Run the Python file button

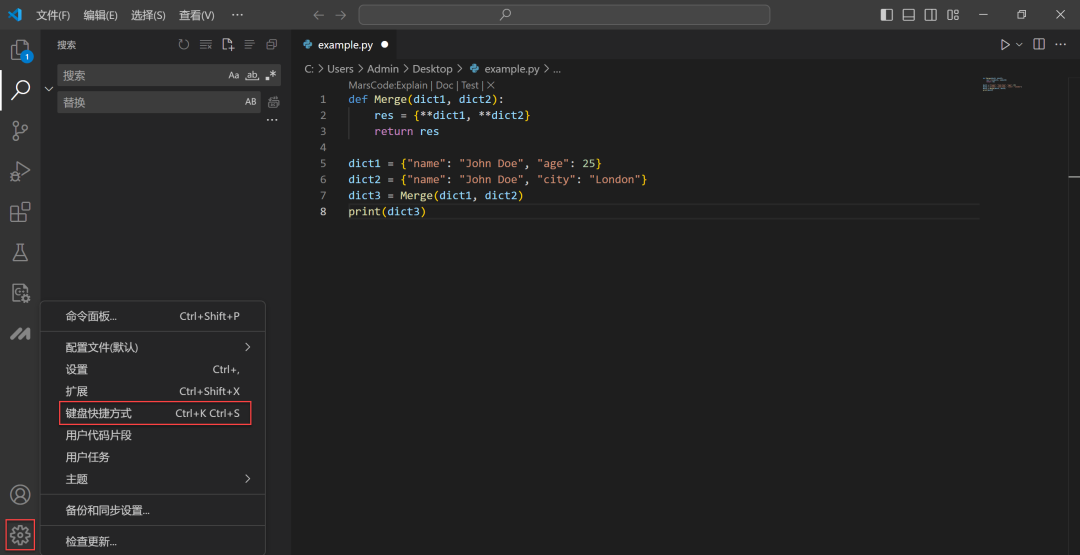(x=1005, y=45)
